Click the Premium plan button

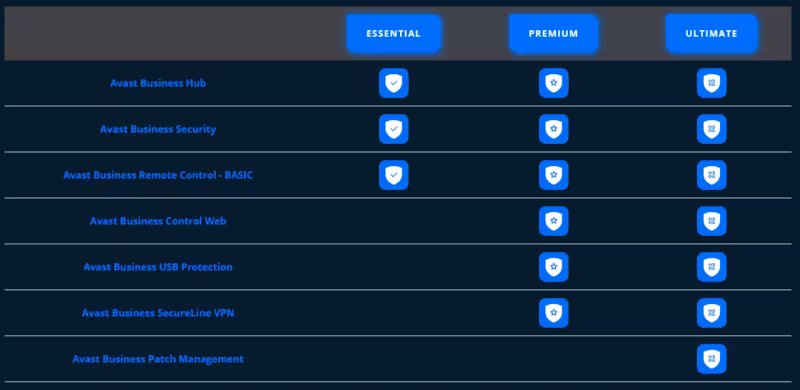pos(554,34)
